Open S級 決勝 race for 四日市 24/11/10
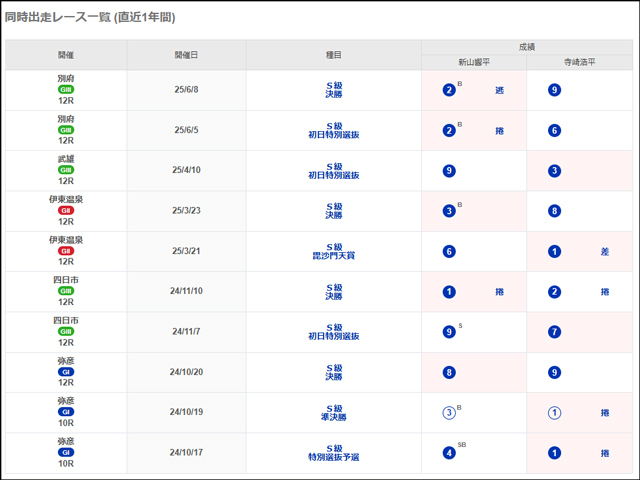 (335, 292)
